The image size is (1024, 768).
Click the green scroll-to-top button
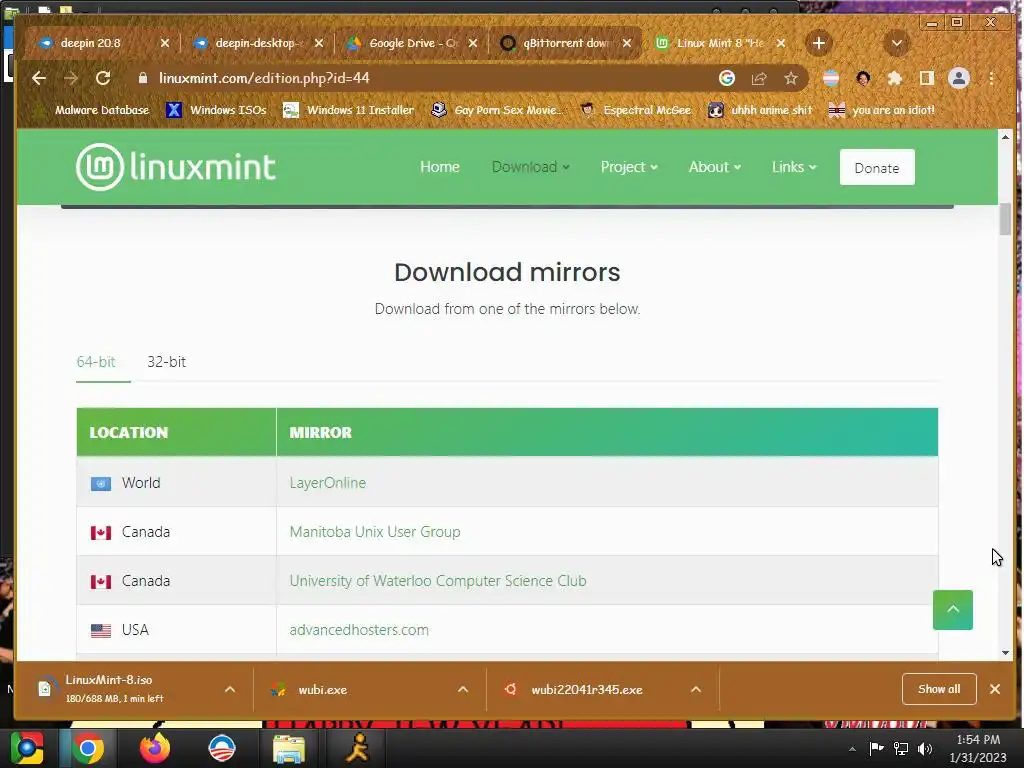click(953, 610)
